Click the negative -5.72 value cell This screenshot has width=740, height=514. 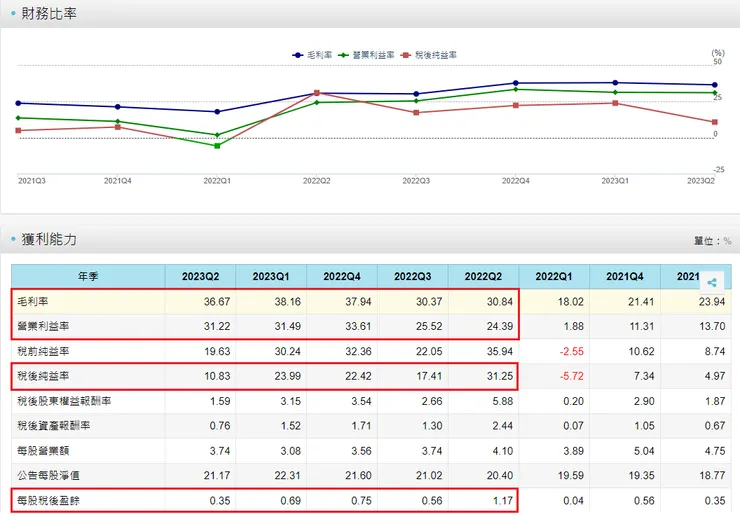pyautogui.click(x=553, y=376)
